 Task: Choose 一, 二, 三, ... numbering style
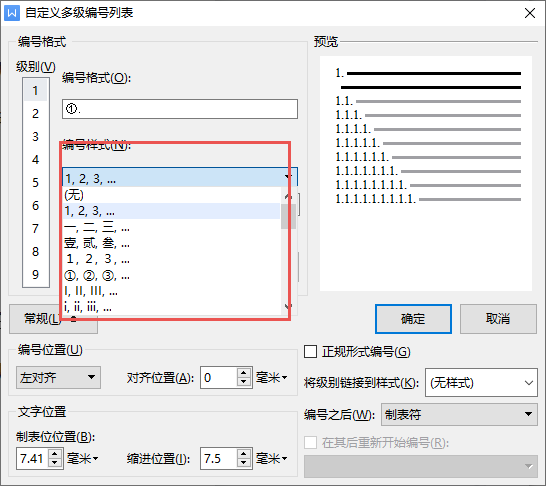(x=172, y=227)
